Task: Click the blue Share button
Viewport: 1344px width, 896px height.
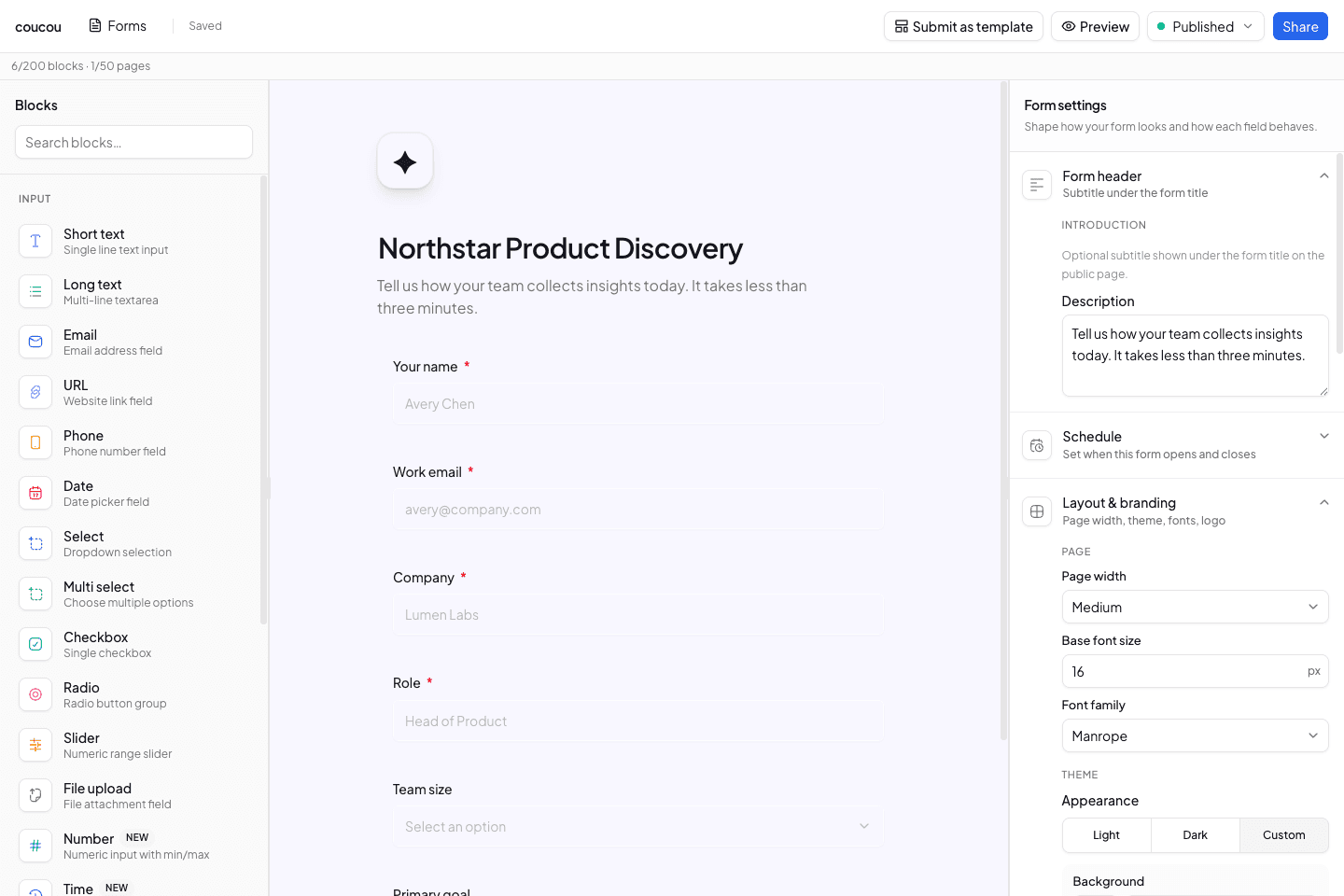Action: [x=1300, y=26]
